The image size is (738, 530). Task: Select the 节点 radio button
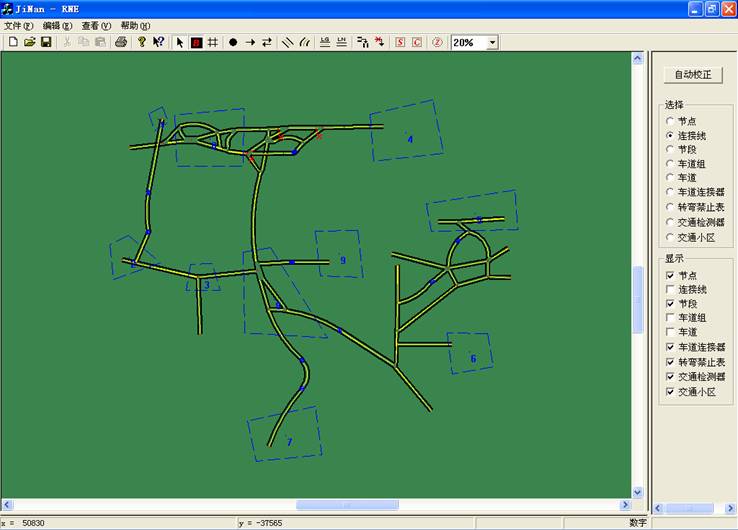click(x=670, y=121)
